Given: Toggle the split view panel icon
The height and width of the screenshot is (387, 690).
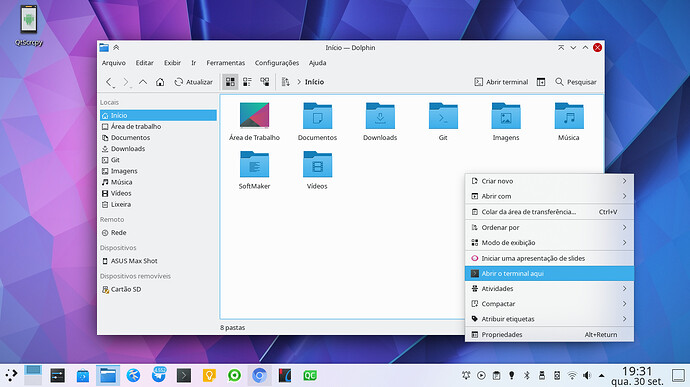Looking at the screenshot, I should click(541, 82).
